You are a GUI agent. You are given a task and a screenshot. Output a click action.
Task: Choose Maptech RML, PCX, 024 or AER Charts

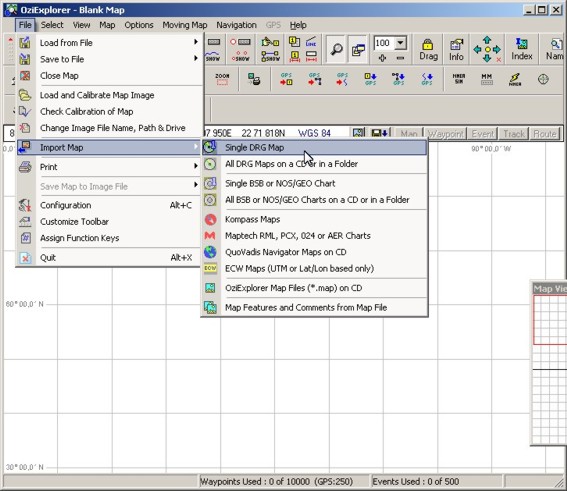(x=314, y=236)
